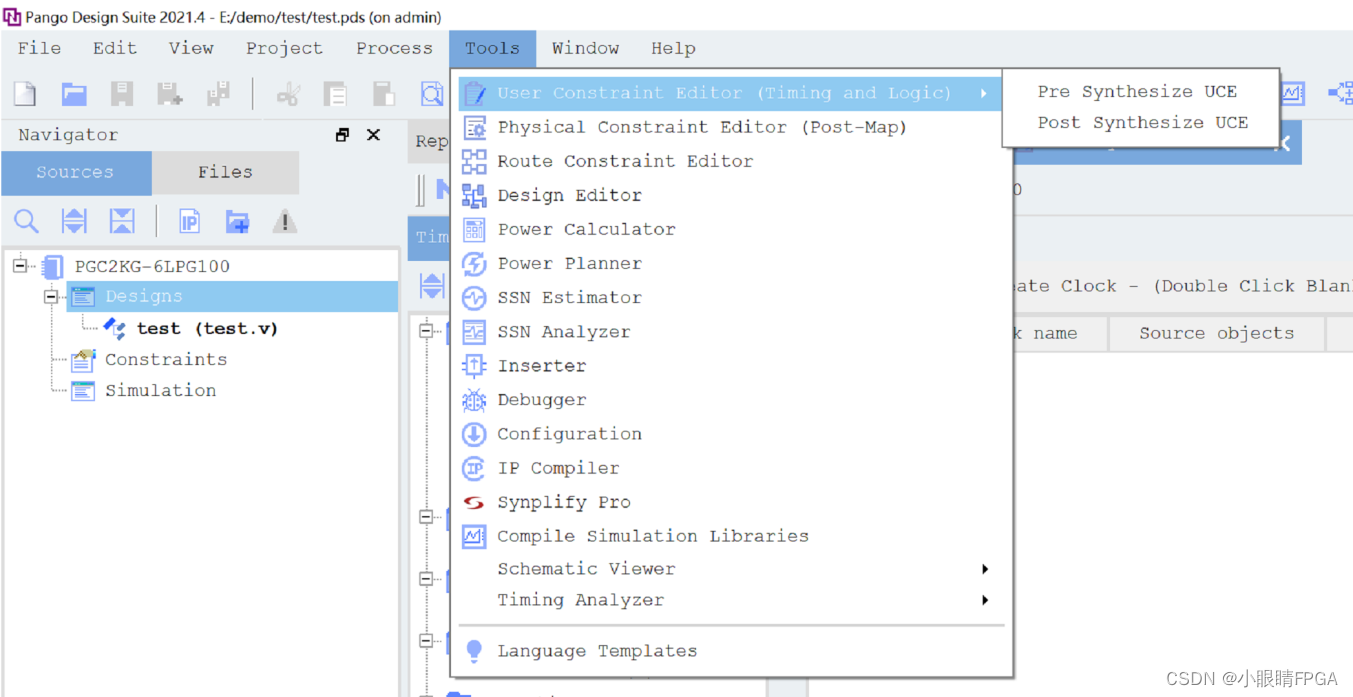Select the Simulation tree item
The height and width of the screenshot is (697, 1353).
click(160, 390)
